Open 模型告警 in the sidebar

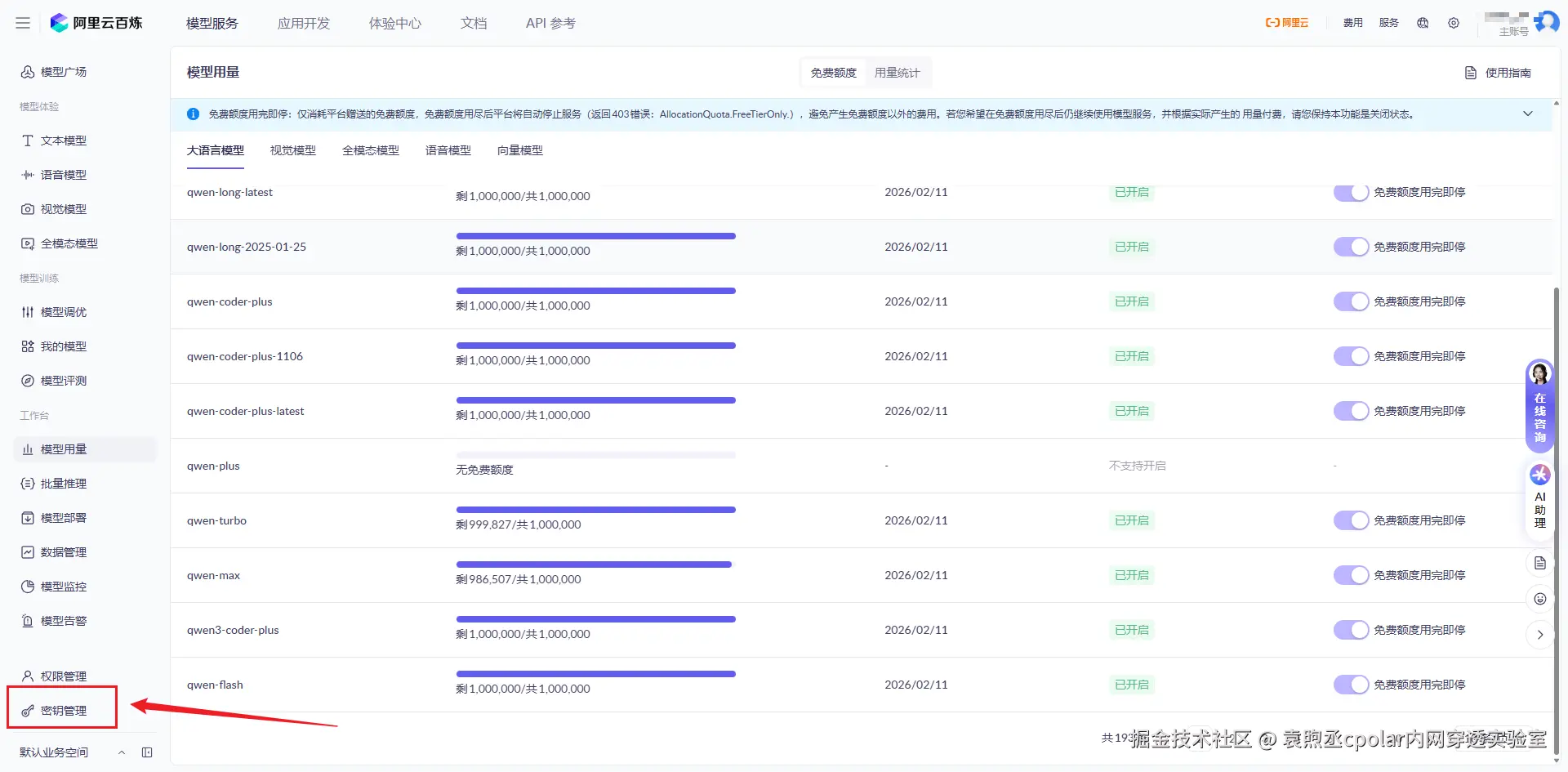[x=64, y=621]
